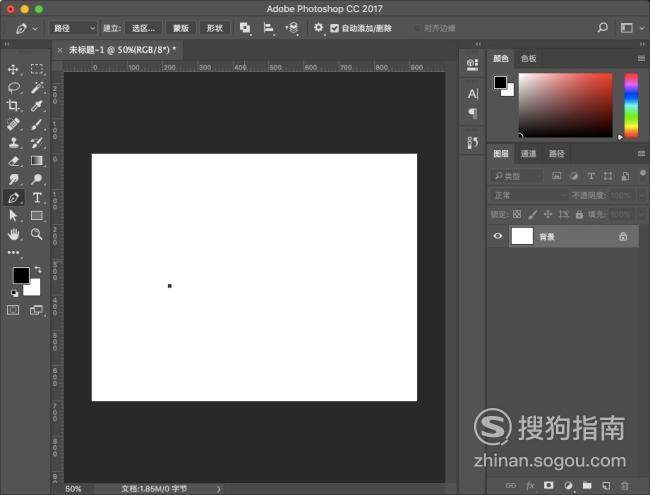The width and height of the screenshot is (650, 495).
Task: Toggle Auto Add/Delete checkbox
Action: (x=334, y=28)
